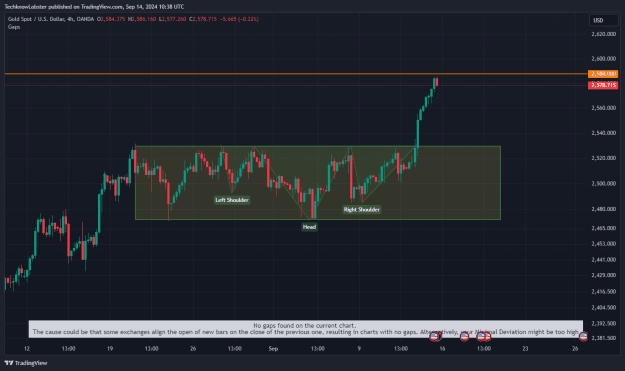Select the Left Shoulder label

click(x=232, y=200)
